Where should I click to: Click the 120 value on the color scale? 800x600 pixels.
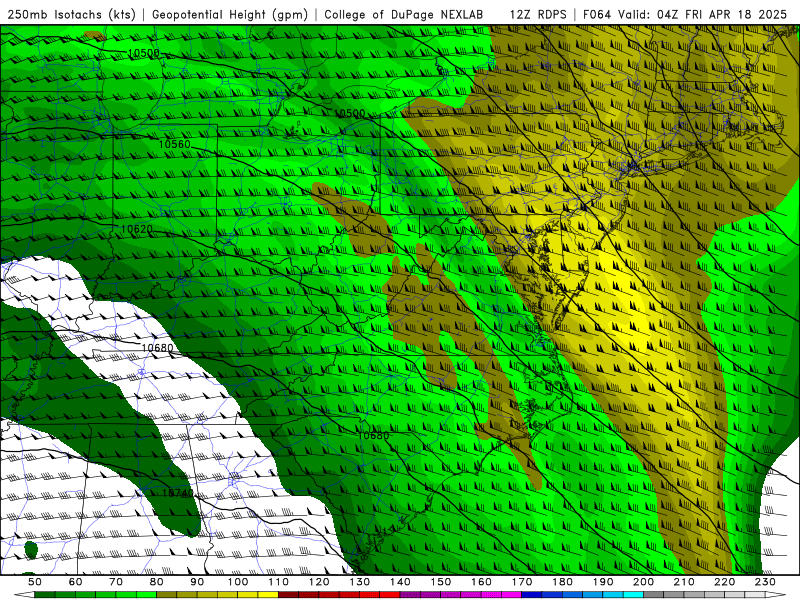(x=319, y=582)
